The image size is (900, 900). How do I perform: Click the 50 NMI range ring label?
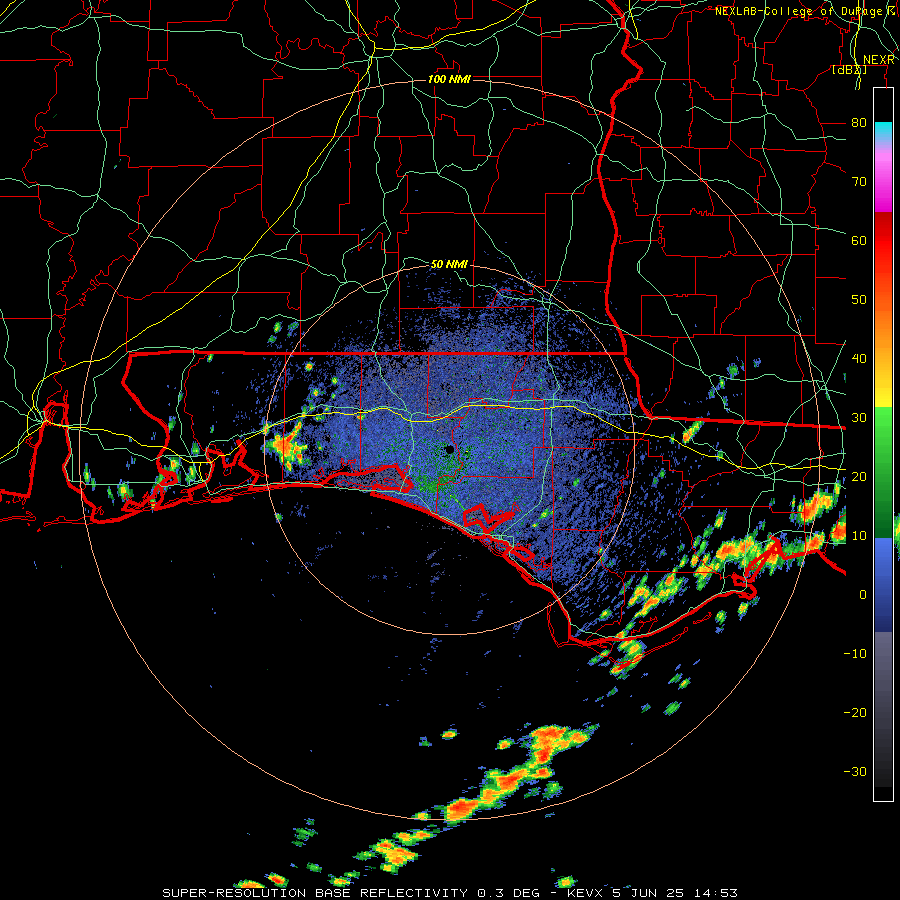tap(449, 264)
